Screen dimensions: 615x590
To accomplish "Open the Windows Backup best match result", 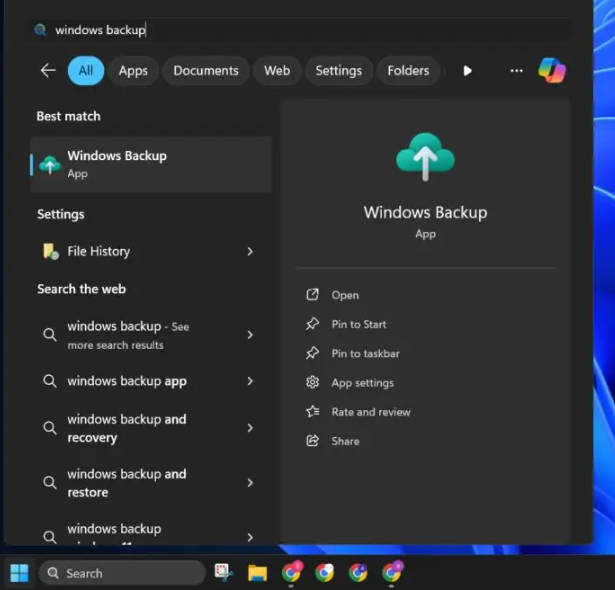I will [151, 164].
